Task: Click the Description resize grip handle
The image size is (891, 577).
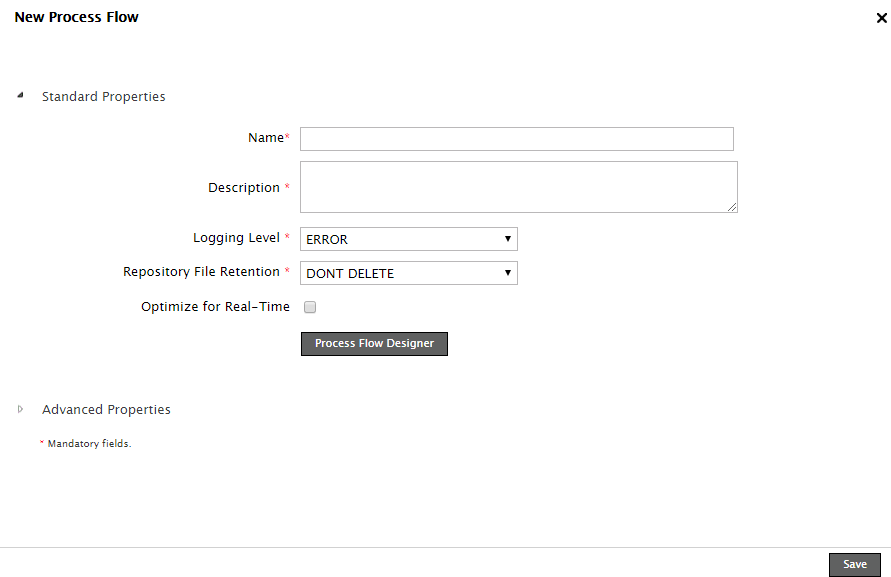Action: coord(732,207)
